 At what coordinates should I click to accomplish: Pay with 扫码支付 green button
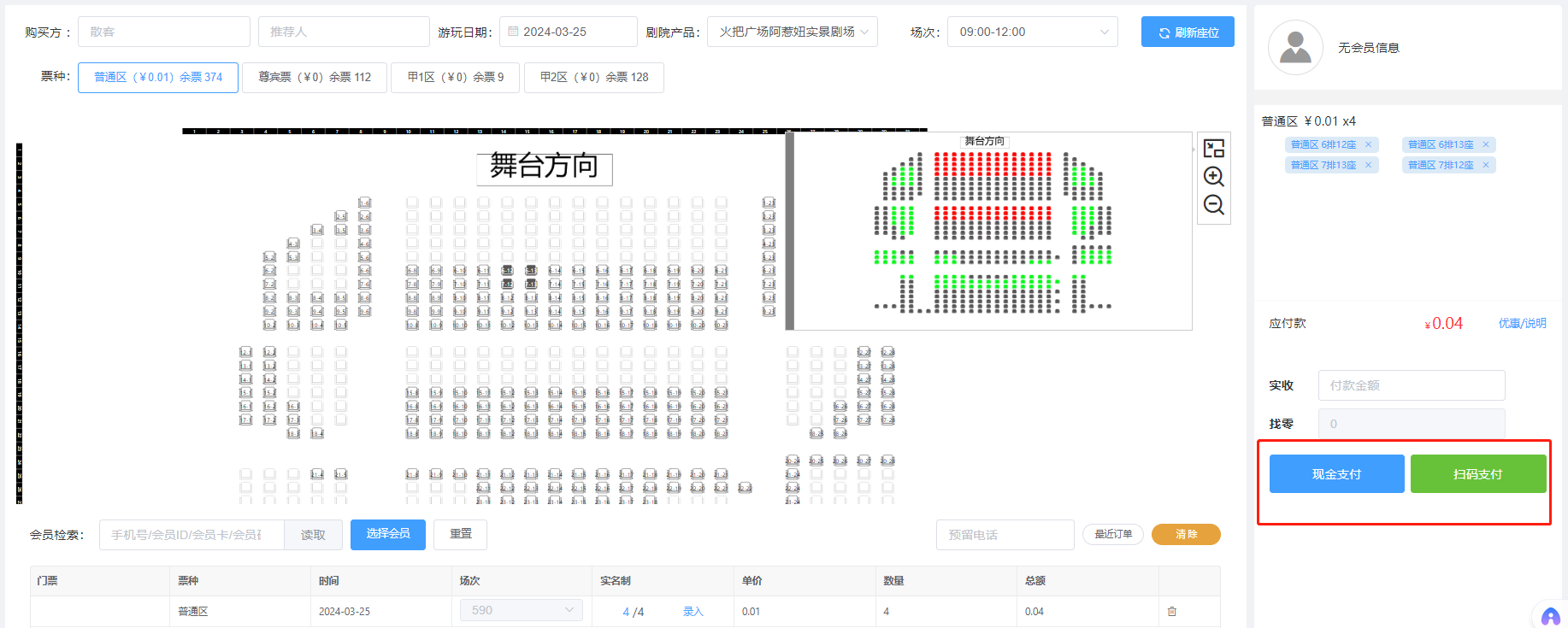(1477, 474)
